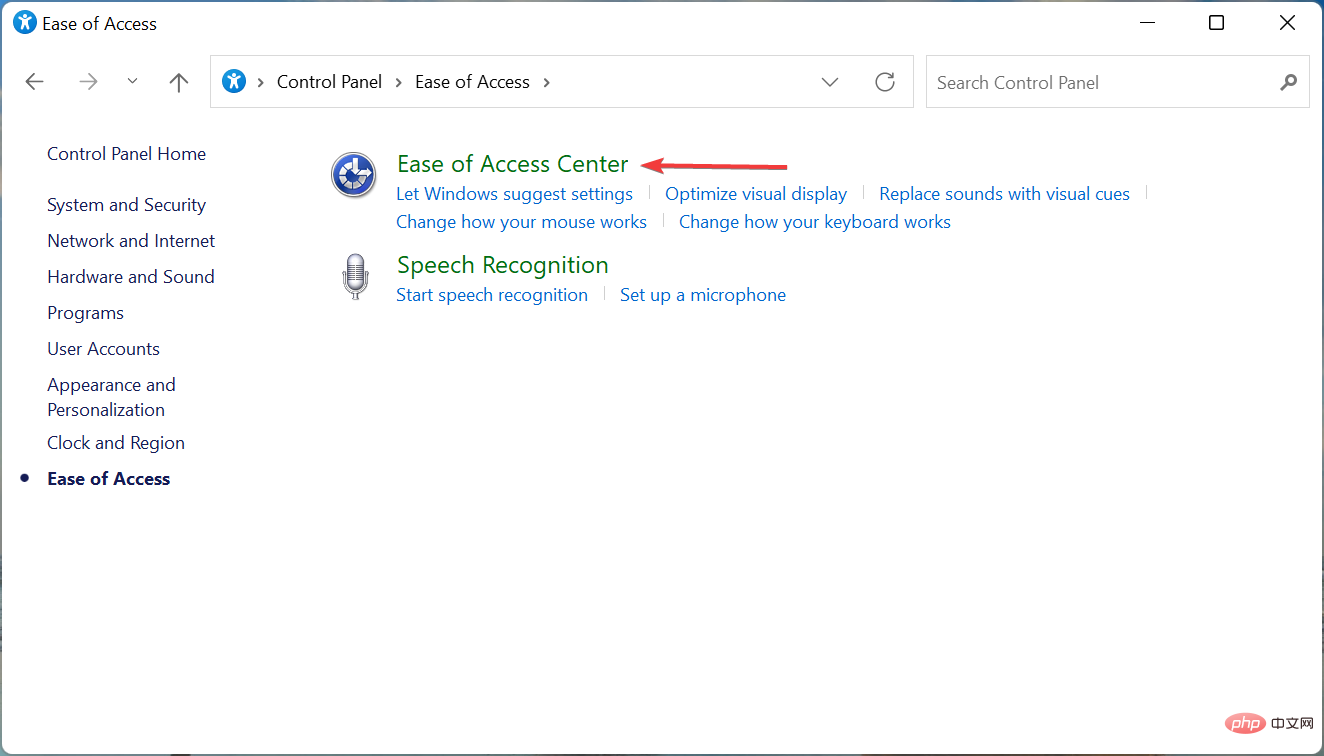The image size is (1324, 756).
Task: Open the recent locations dropdown chevron
Action: click(x=133, y=82)
